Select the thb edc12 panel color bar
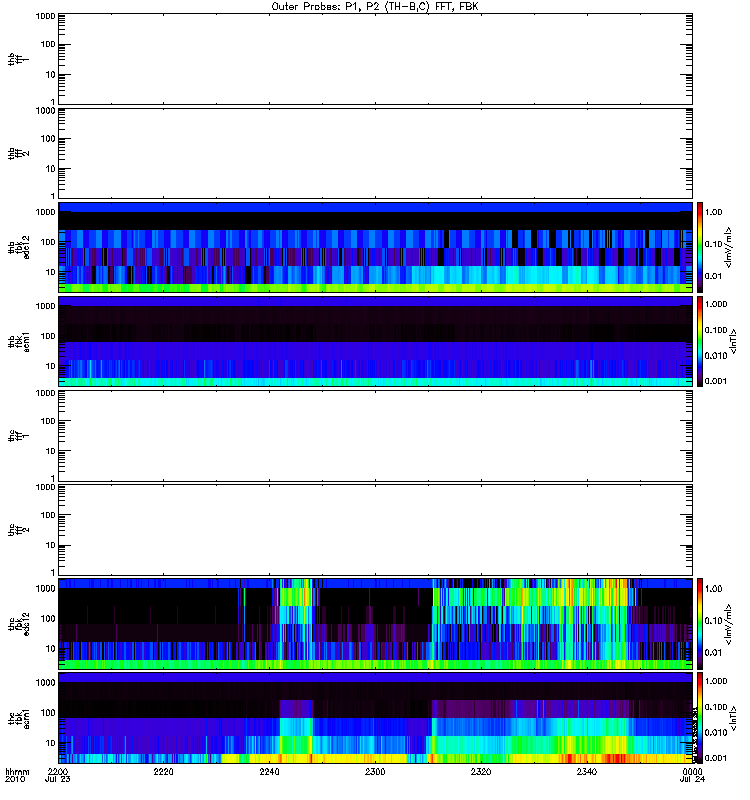This screenshot has height=800, width=750. click(700, 247)
